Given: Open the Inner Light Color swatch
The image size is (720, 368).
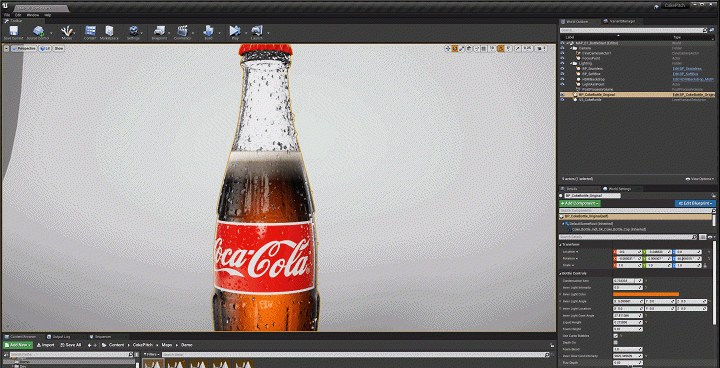Looking at the screenshot, I should 646,294.
